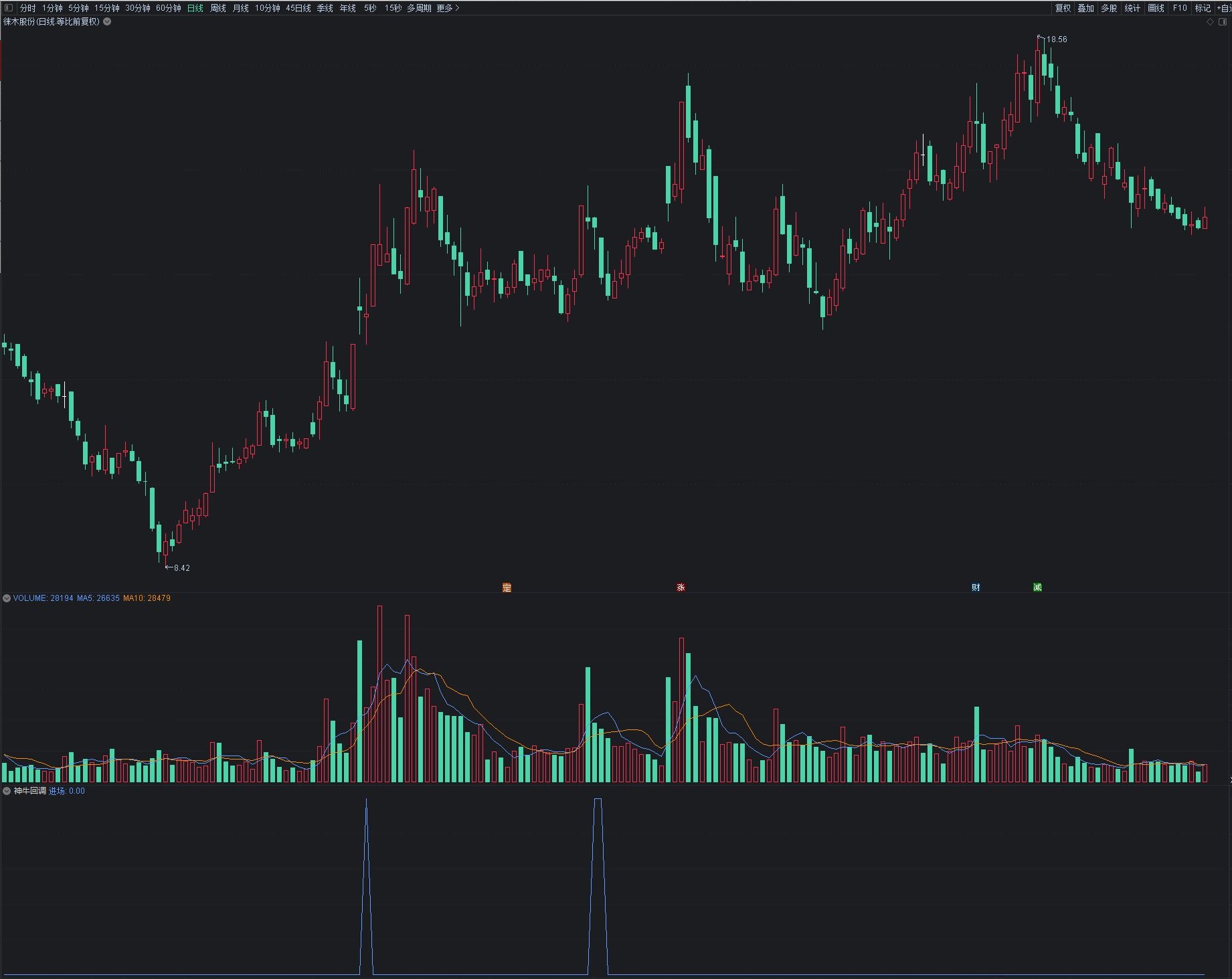Click the MA10: 28479 label
The image size is (1232, 979).
tap(147, 598)
